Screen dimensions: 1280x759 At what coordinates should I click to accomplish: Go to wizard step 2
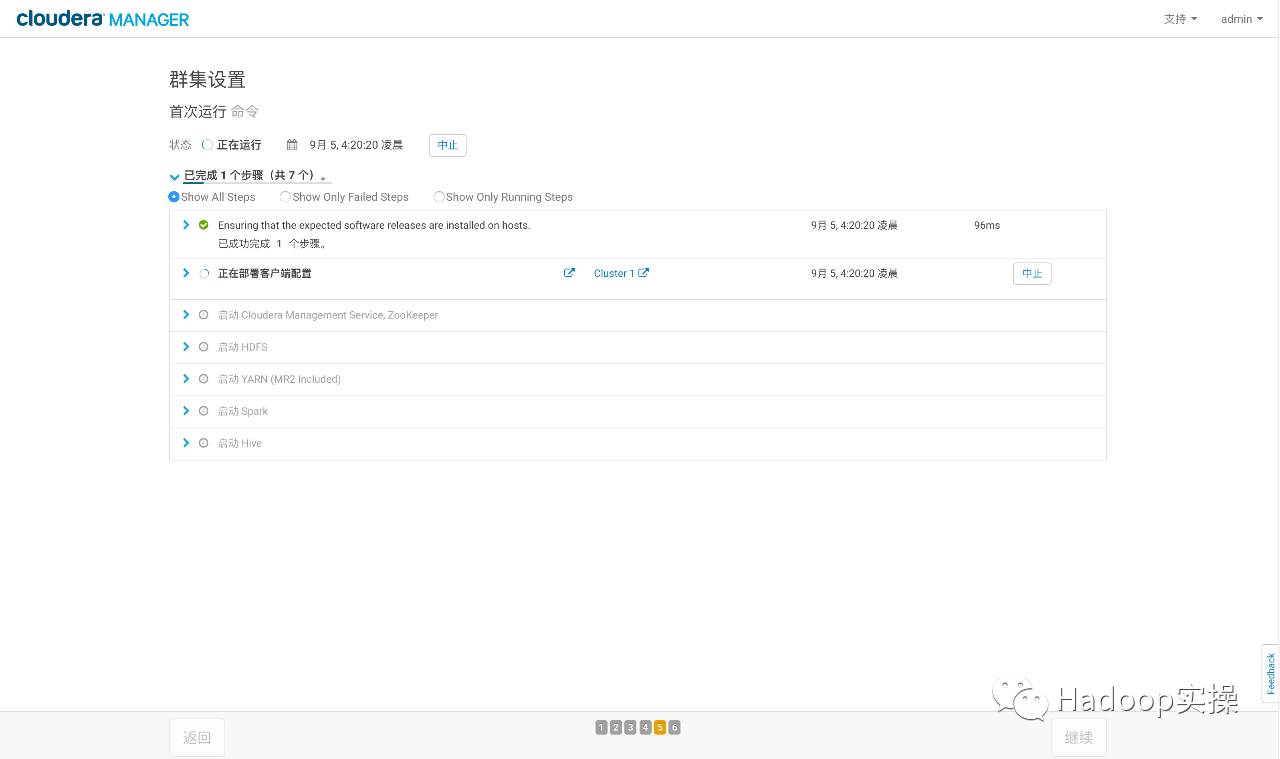coord(616,727)
